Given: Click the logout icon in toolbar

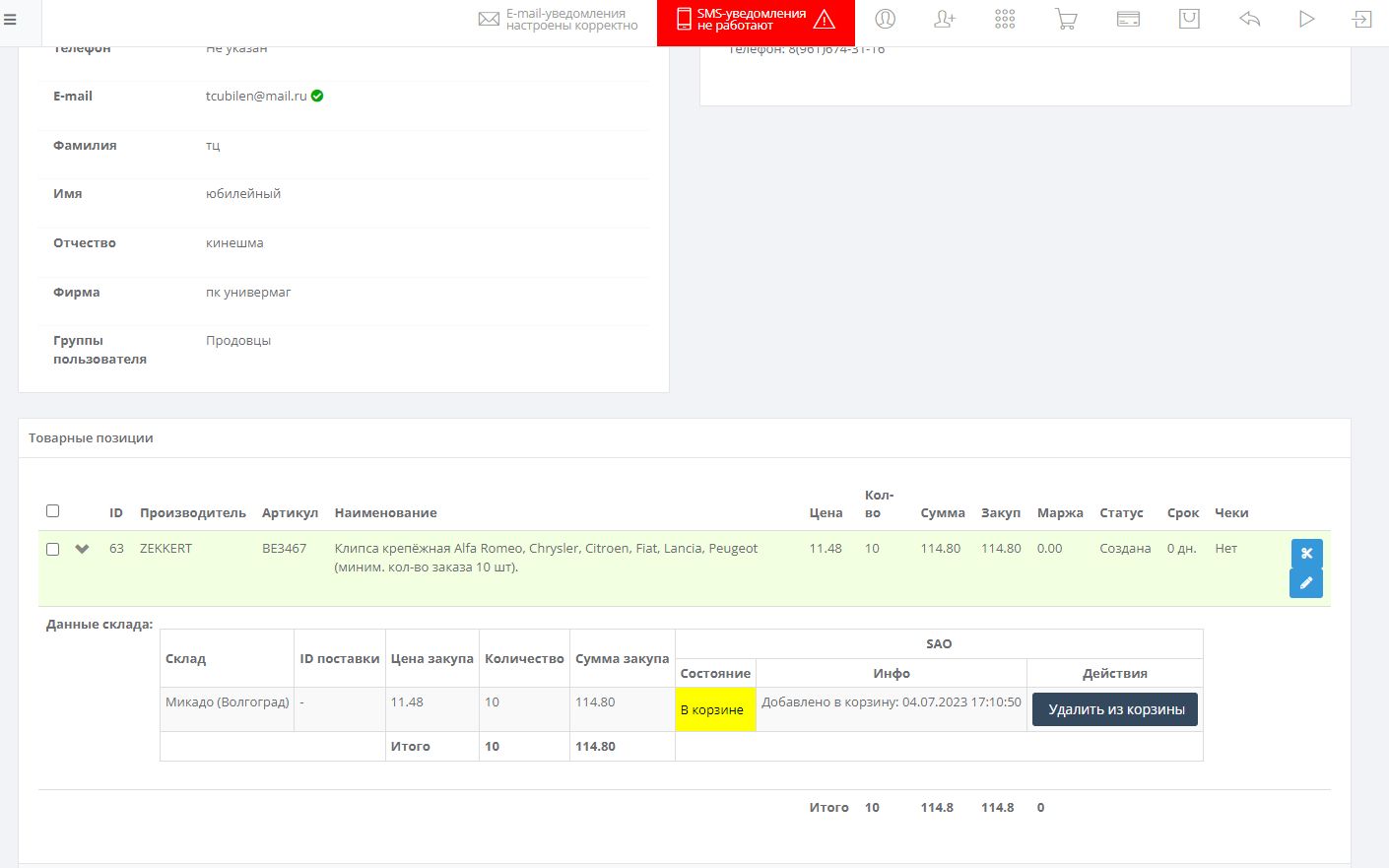Looking at the screenshot, I should tap(1362, 19).
